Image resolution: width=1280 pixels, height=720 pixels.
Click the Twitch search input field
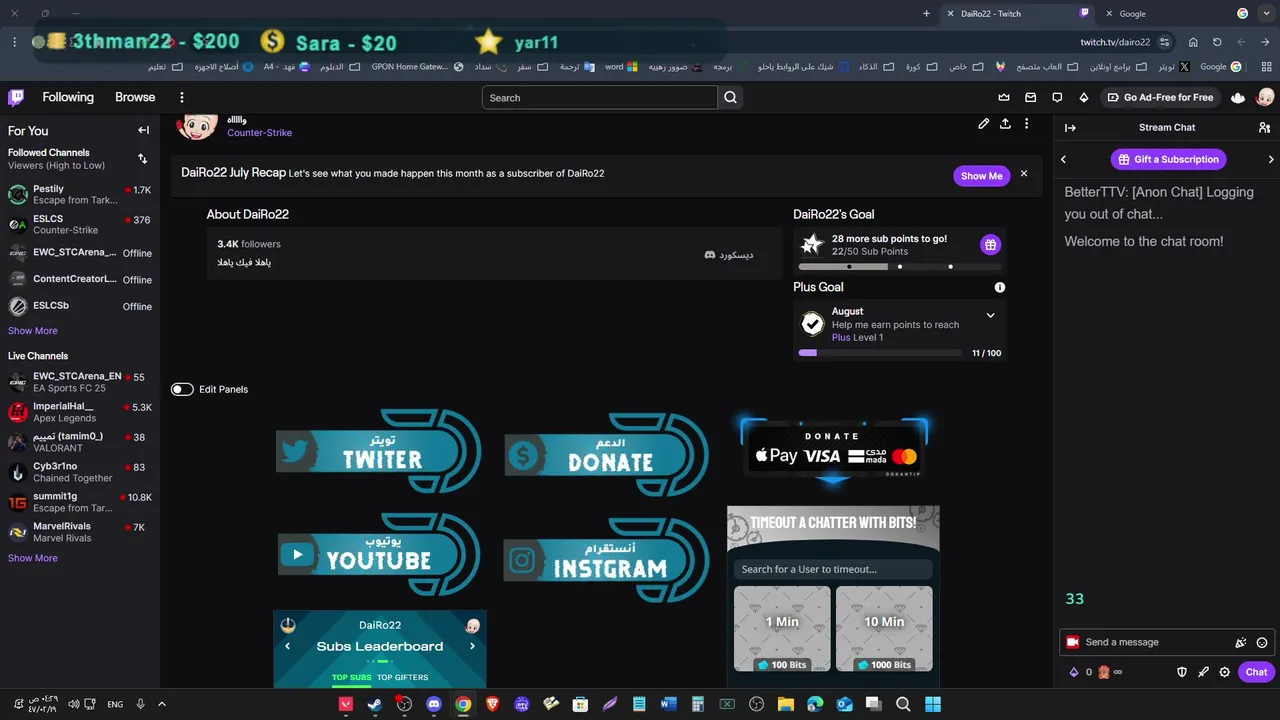(600, 97)
